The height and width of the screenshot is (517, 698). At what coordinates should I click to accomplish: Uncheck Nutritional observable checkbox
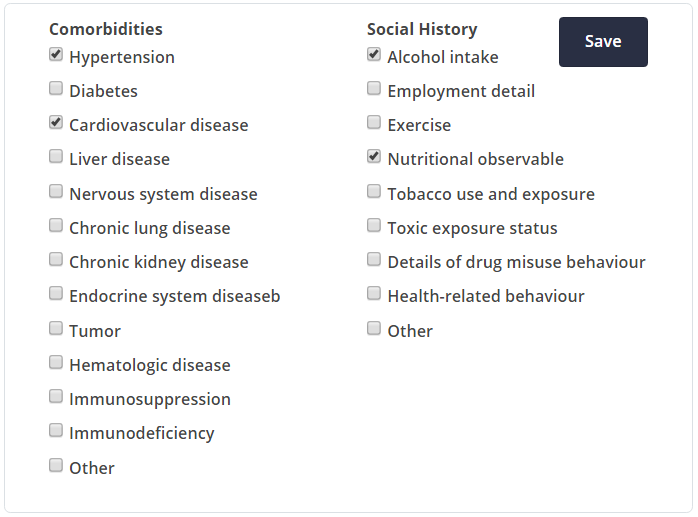(374, 157)
